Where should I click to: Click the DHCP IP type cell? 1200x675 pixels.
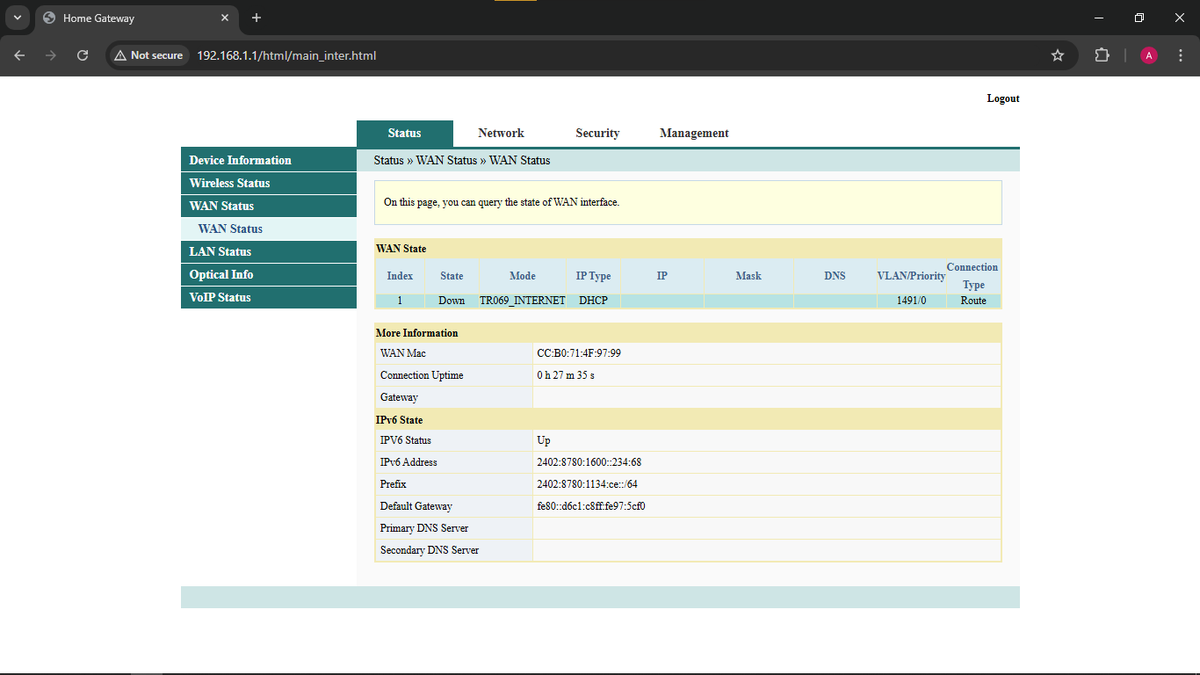click(594, 300)
